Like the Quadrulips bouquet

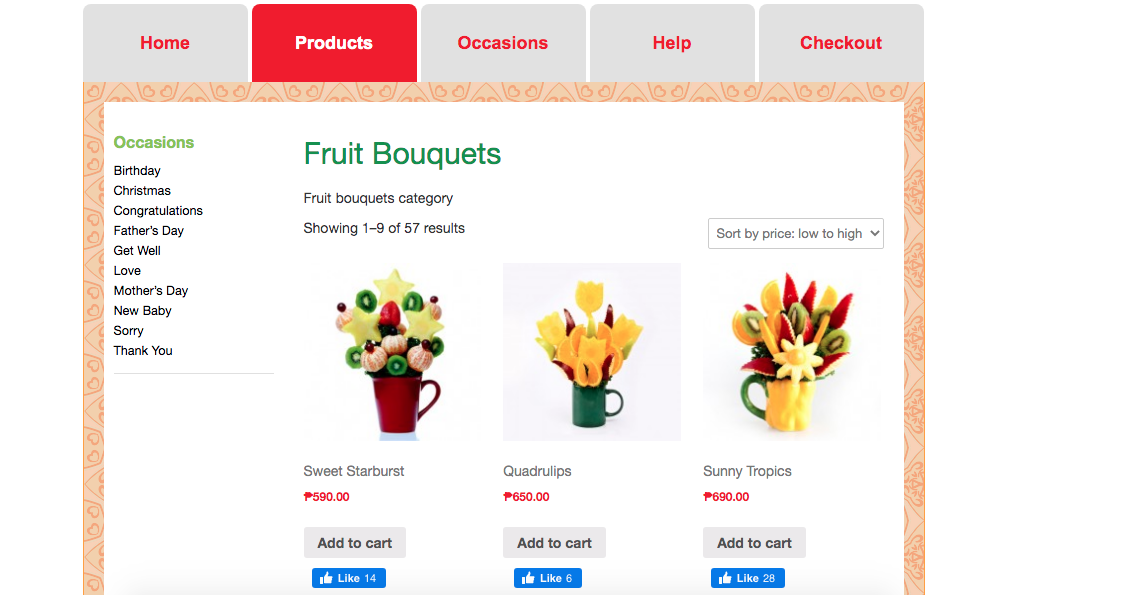548,578
